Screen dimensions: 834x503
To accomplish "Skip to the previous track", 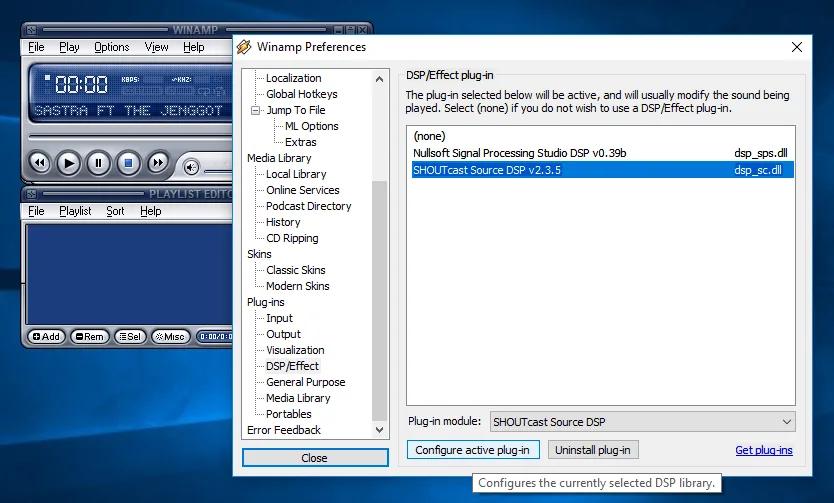I will click(39, 162).
